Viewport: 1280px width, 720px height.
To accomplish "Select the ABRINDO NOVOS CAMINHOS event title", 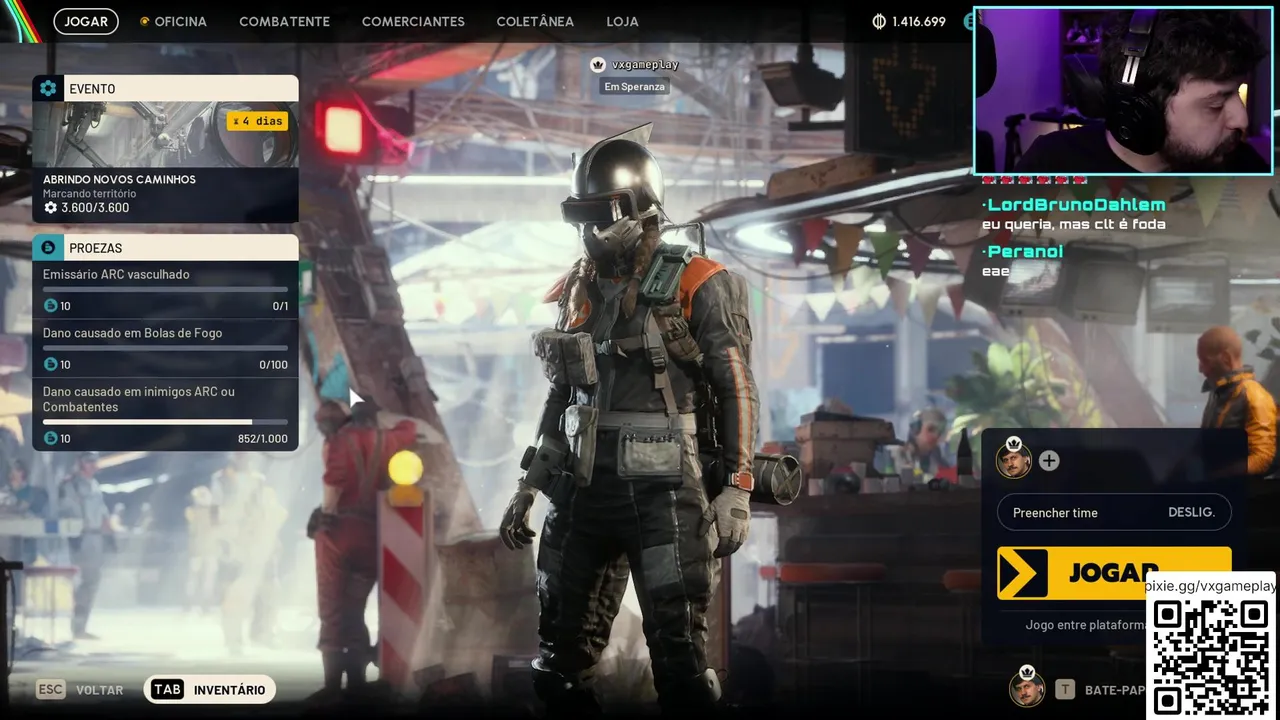I will click(x=119, y=179).
